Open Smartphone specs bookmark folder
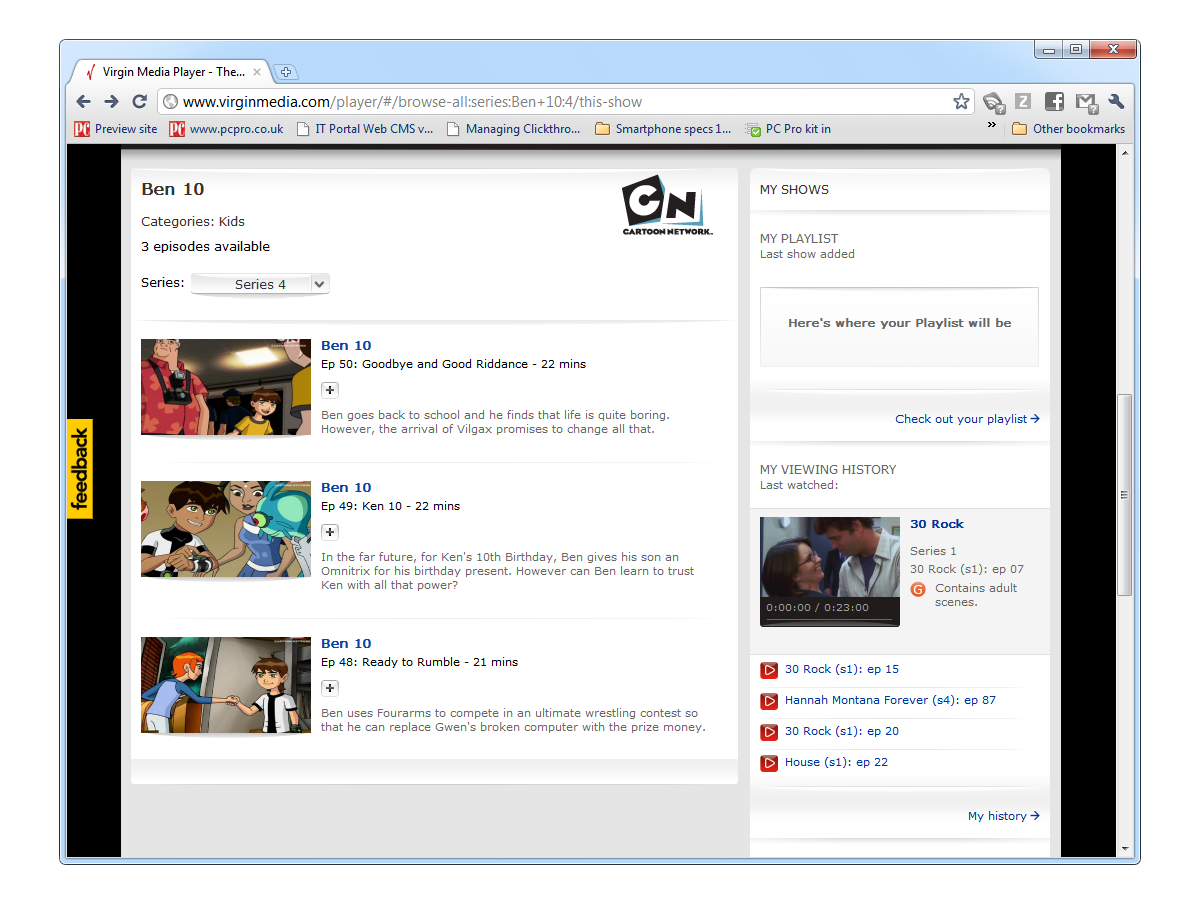 click(x=663, y=129)
